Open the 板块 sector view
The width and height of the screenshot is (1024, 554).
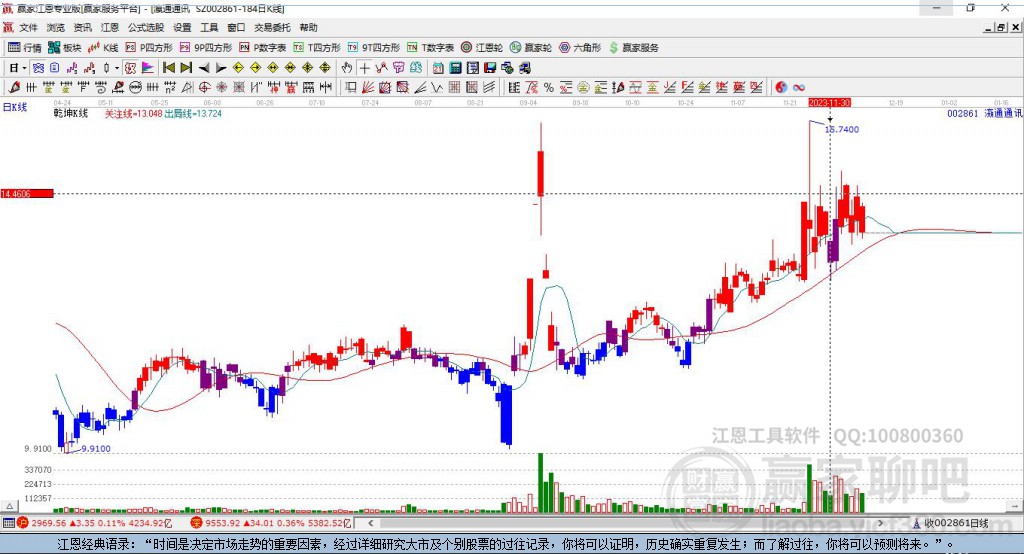[65, 48]
